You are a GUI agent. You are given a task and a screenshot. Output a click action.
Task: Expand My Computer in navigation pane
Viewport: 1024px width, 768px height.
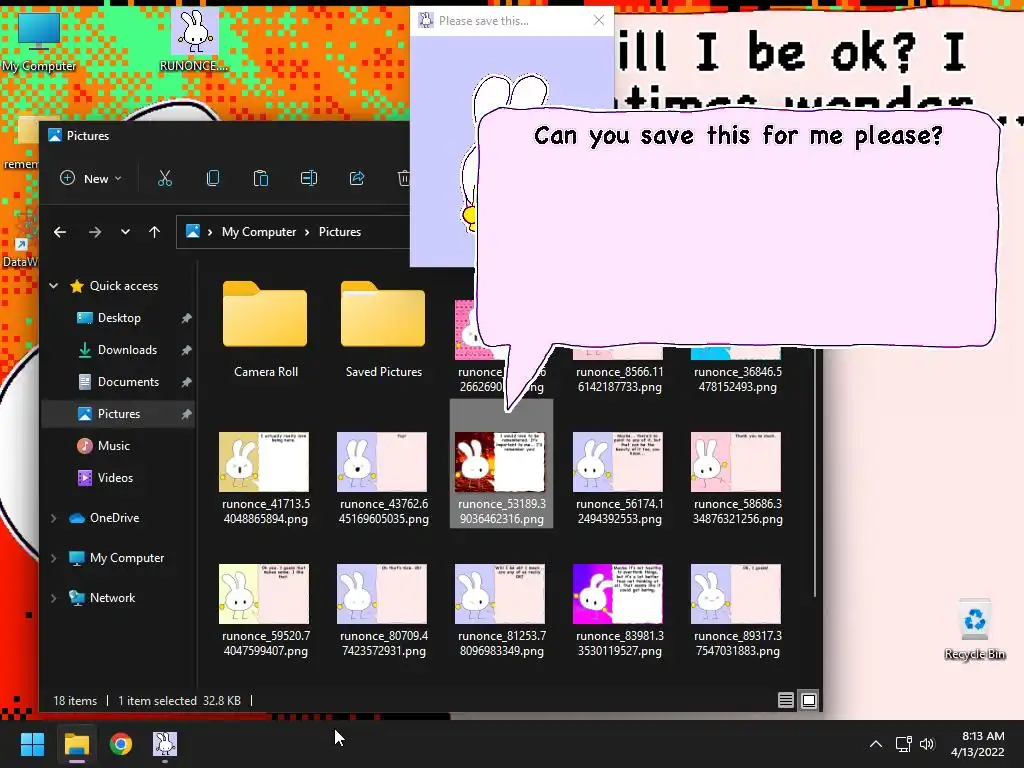click(x=54, y=558)
